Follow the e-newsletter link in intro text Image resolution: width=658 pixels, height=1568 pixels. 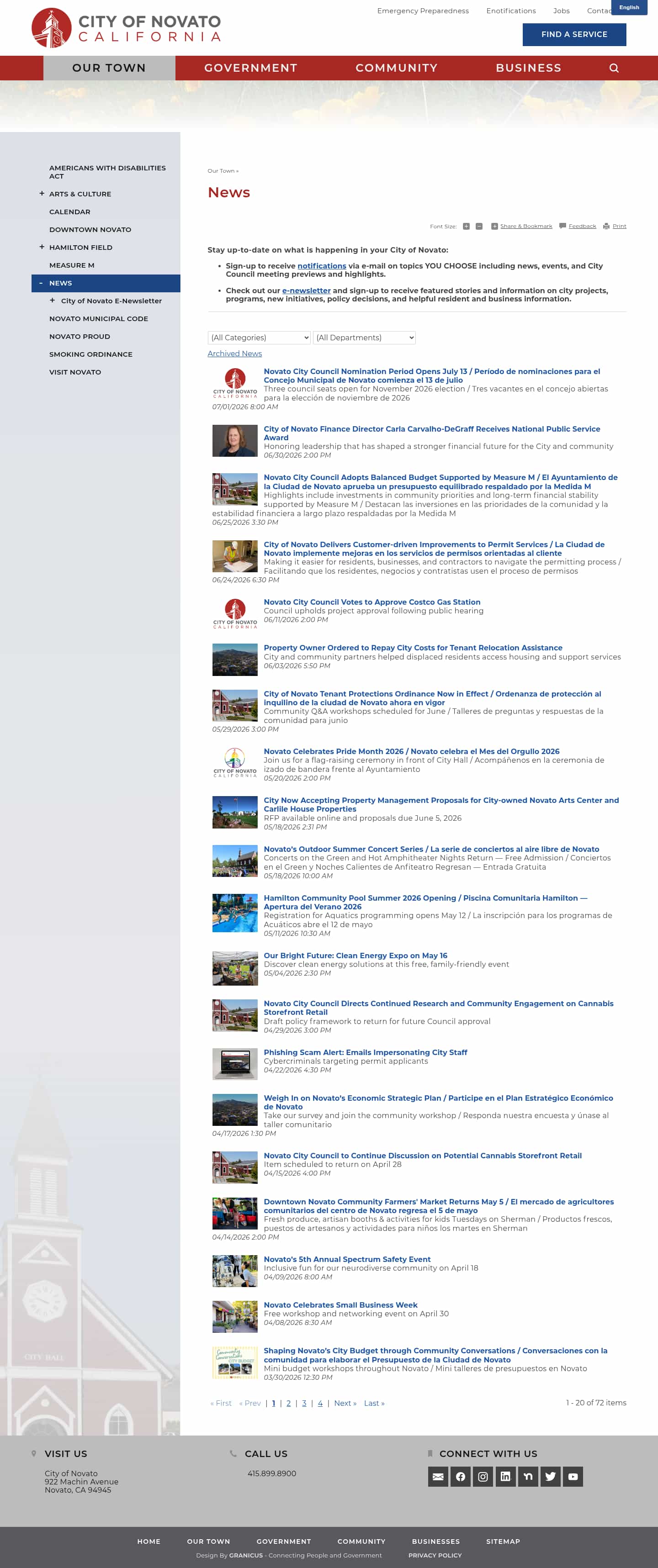(x=306, y=291)
